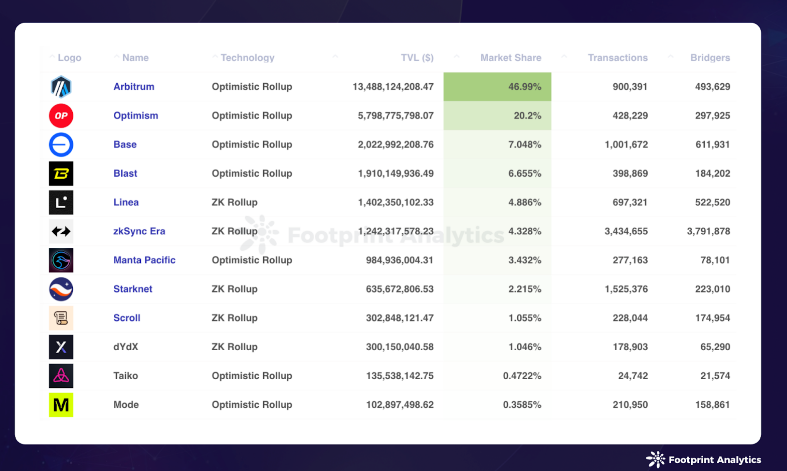Click the dYdX name cell
787x471 pixels.
125,347
